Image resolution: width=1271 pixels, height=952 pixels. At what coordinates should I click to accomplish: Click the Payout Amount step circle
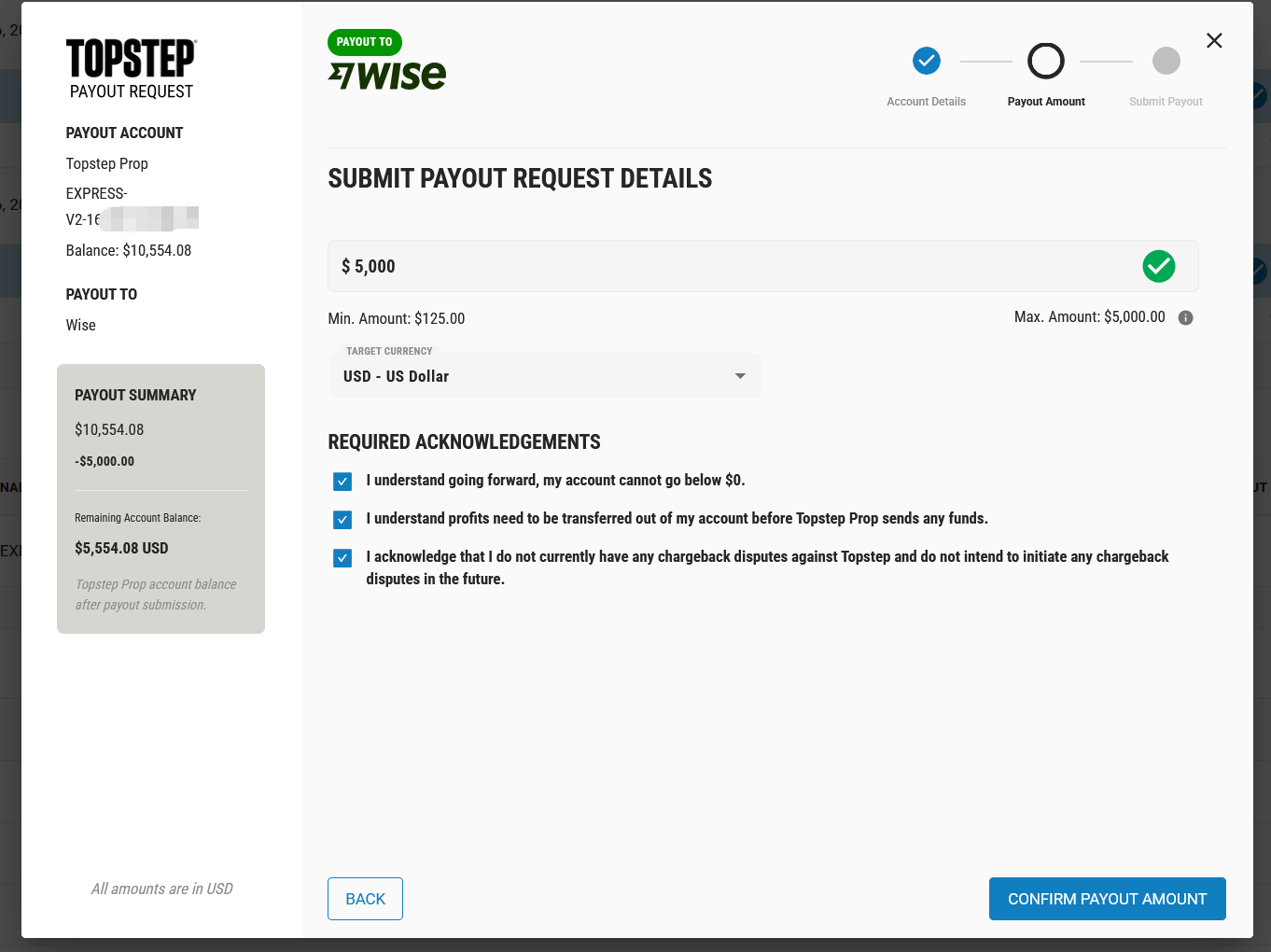[1046, 61]
